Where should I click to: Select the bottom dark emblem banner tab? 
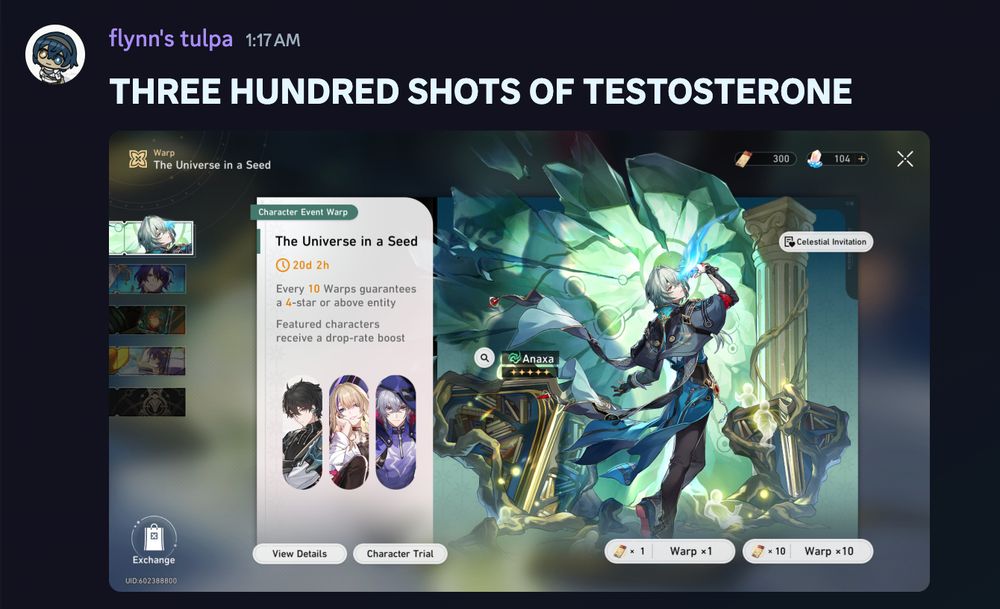coord(147,402)
